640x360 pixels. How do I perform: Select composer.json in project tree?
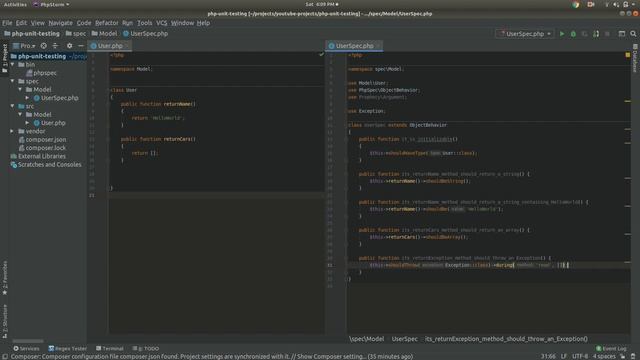pos(42,140)
